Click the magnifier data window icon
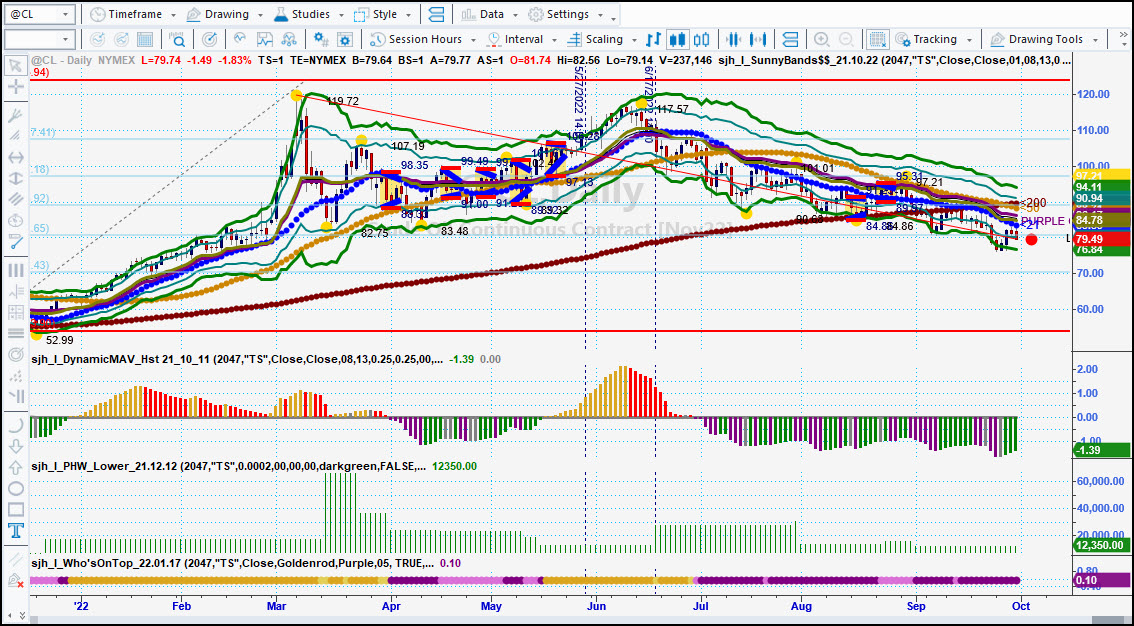The image size is (1134, 626). [176, 39]
